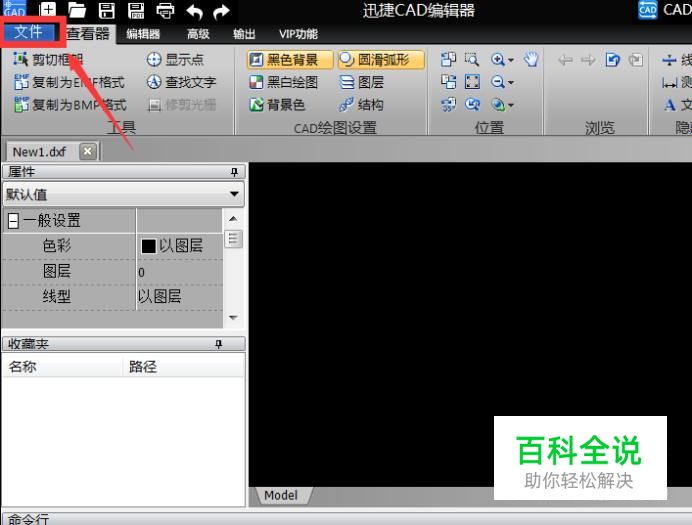This screenshot has height=525, width=692.
Task: Click the second-row left icon in 位置 group
Action: (x=448, y=82)
